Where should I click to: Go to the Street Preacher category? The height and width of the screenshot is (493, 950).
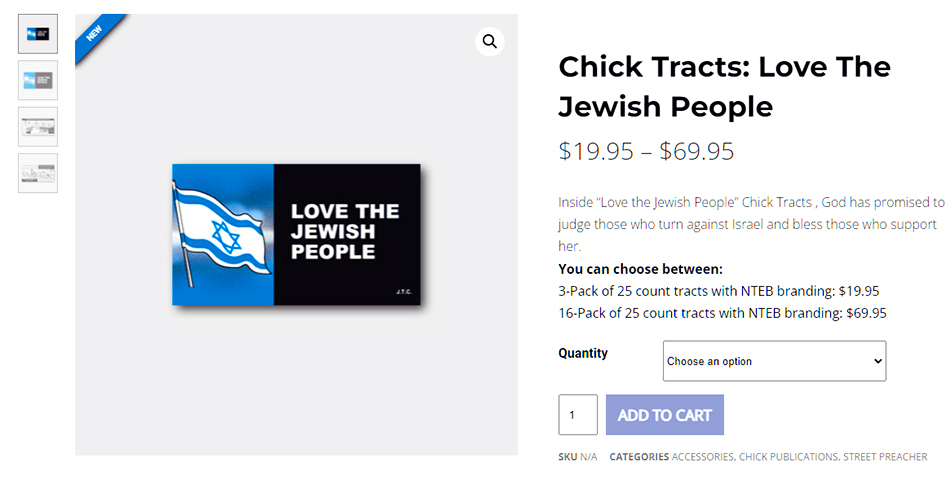[885, 457]
